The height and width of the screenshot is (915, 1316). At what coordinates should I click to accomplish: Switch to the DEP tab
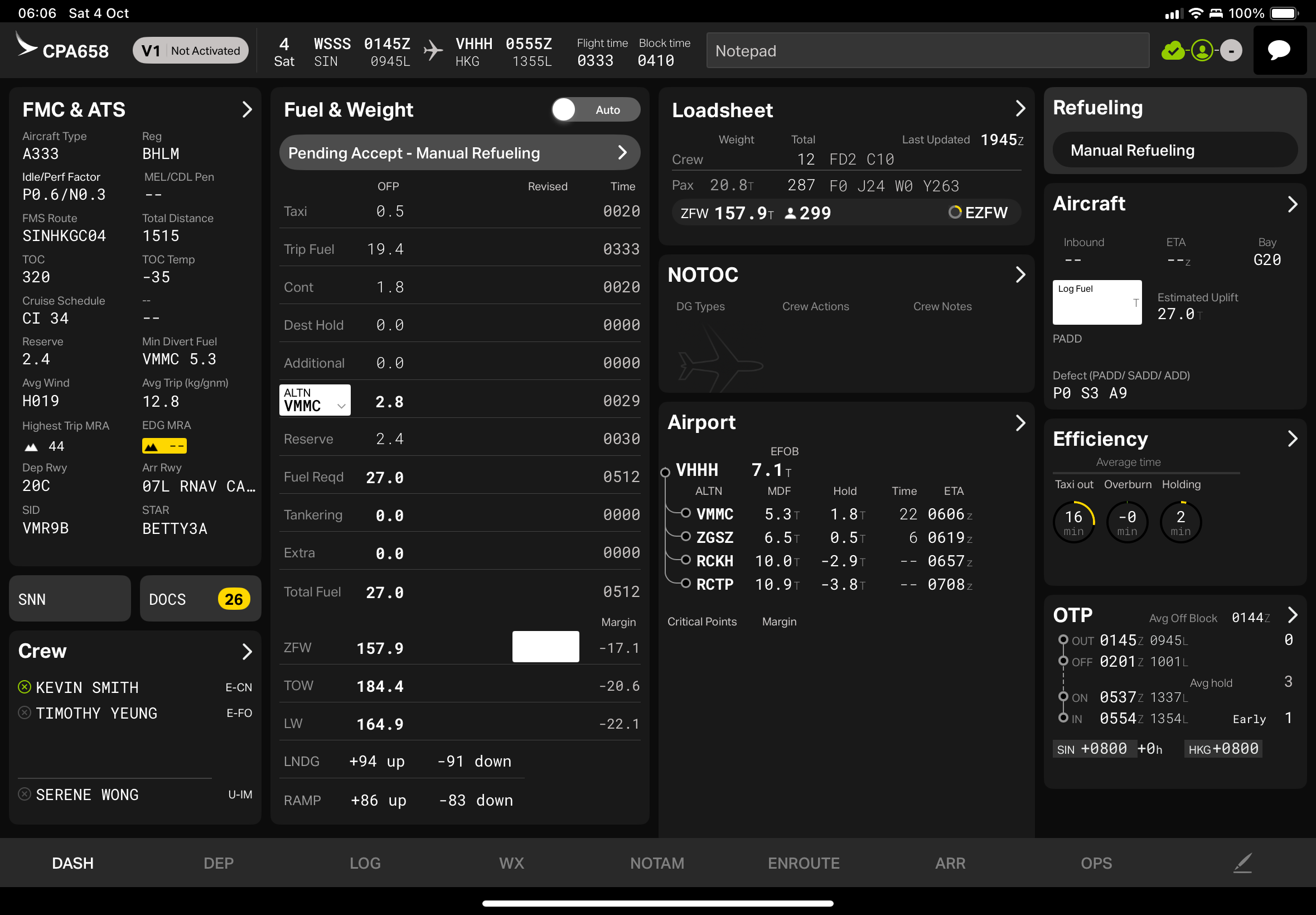coord(218,863)
